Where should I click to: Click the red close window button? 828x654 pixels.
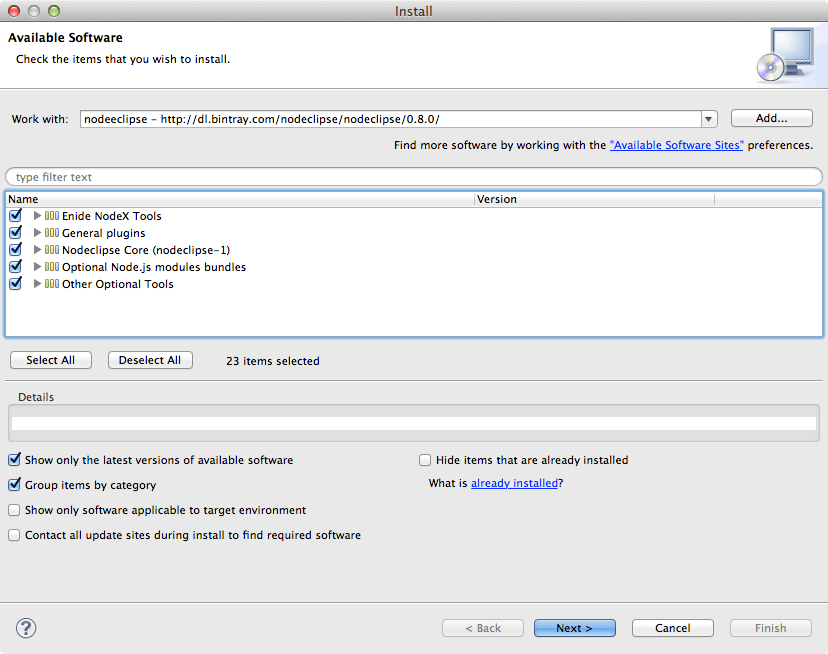[14, 11]
